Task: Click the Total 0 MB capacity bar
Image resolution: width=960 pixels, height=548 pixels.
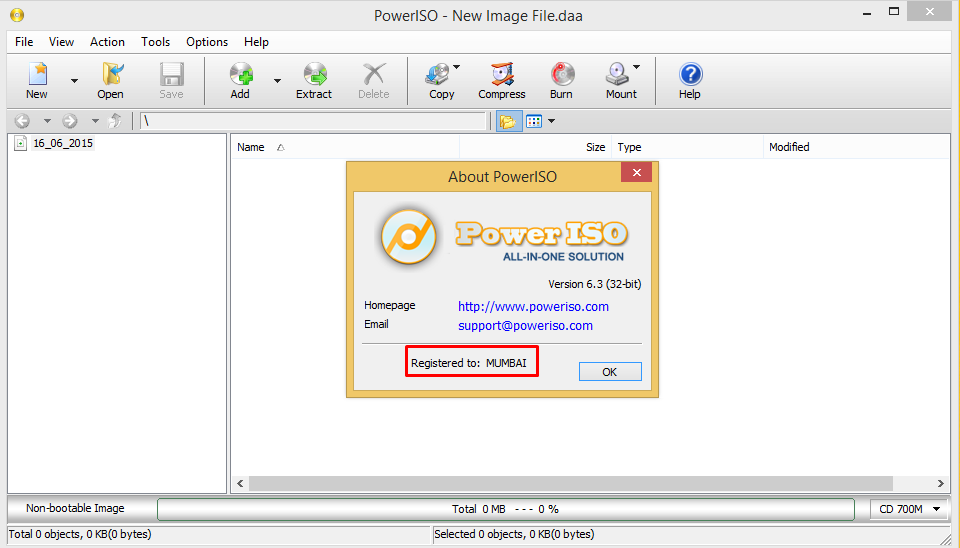Action: pos(506,509)
